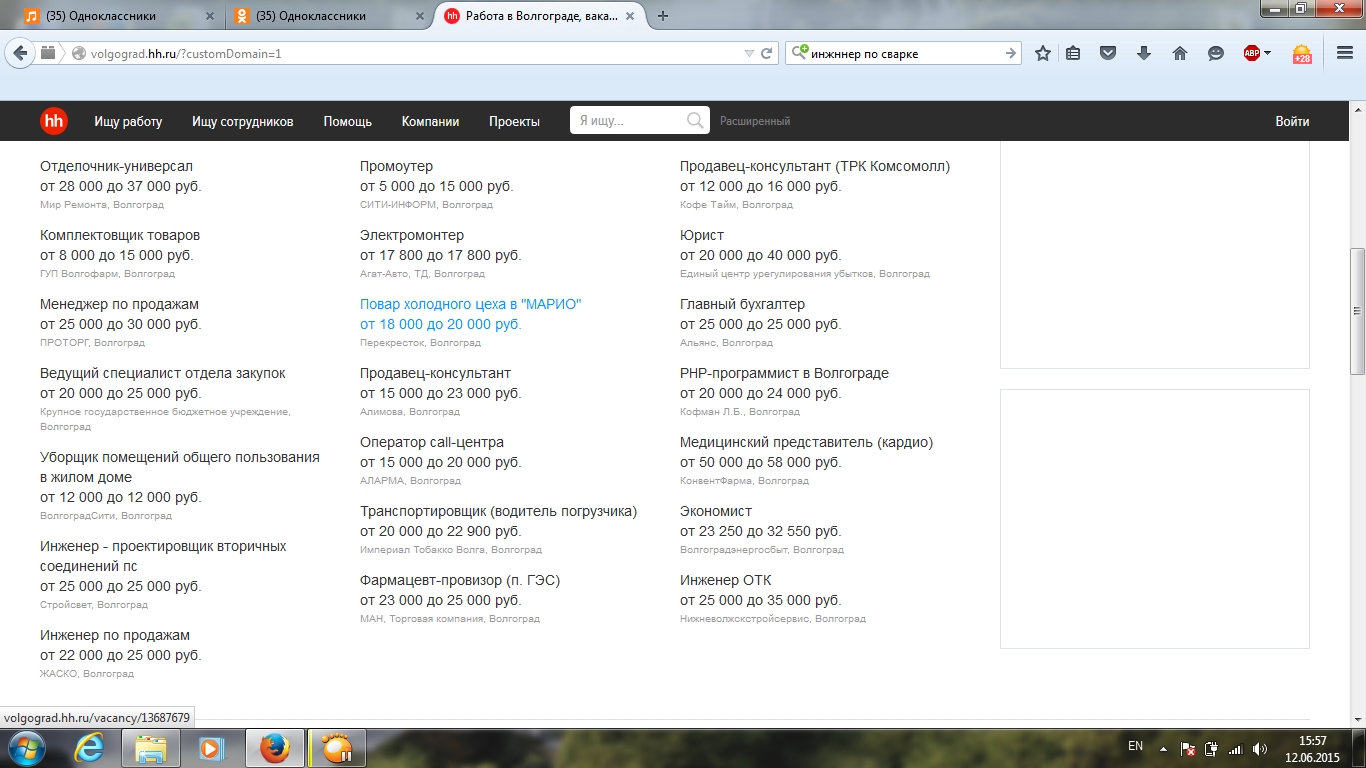Open the Менеджер по продажам vacancy

119,304
